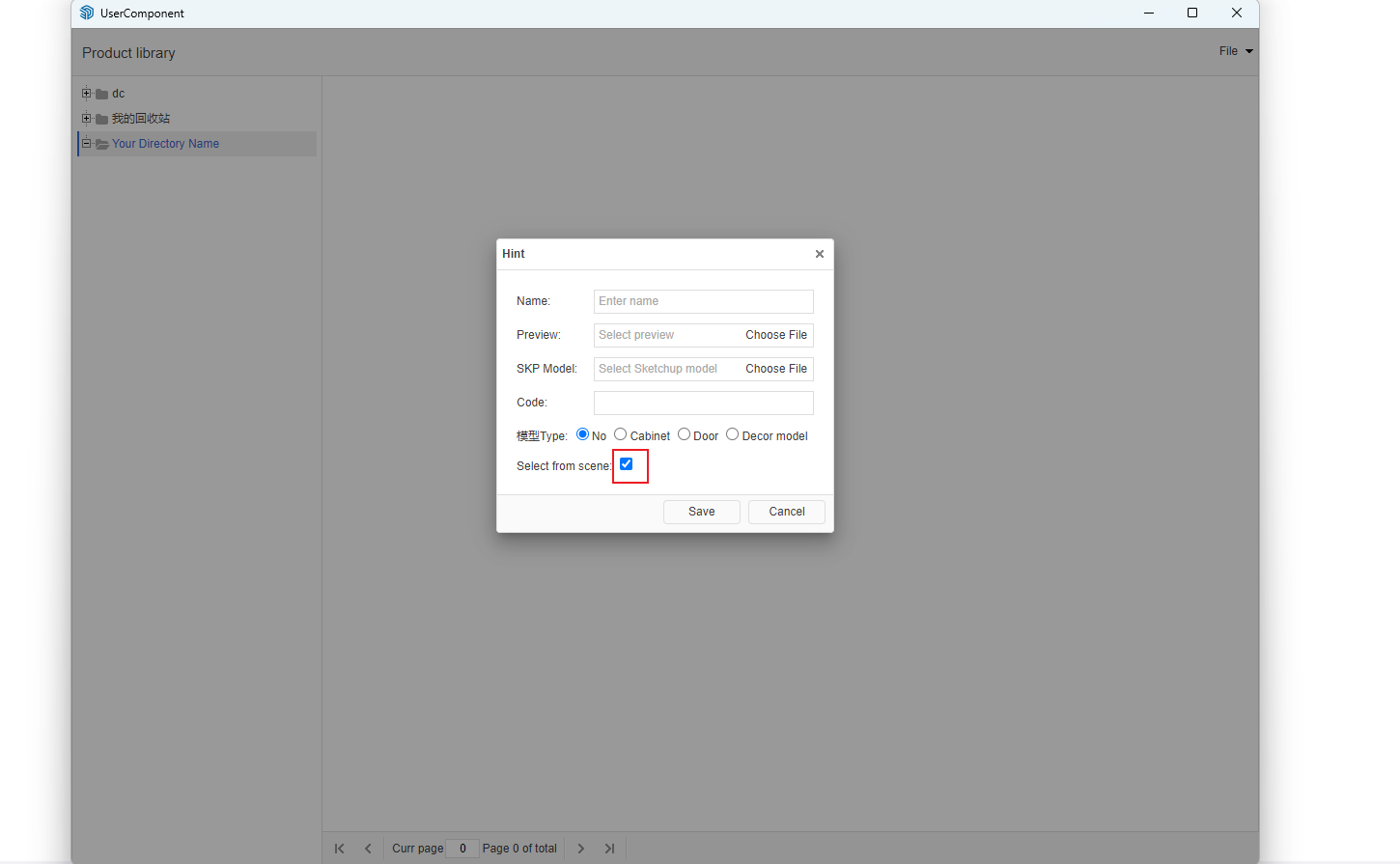Click the dc folder icon

coord(101,95)
